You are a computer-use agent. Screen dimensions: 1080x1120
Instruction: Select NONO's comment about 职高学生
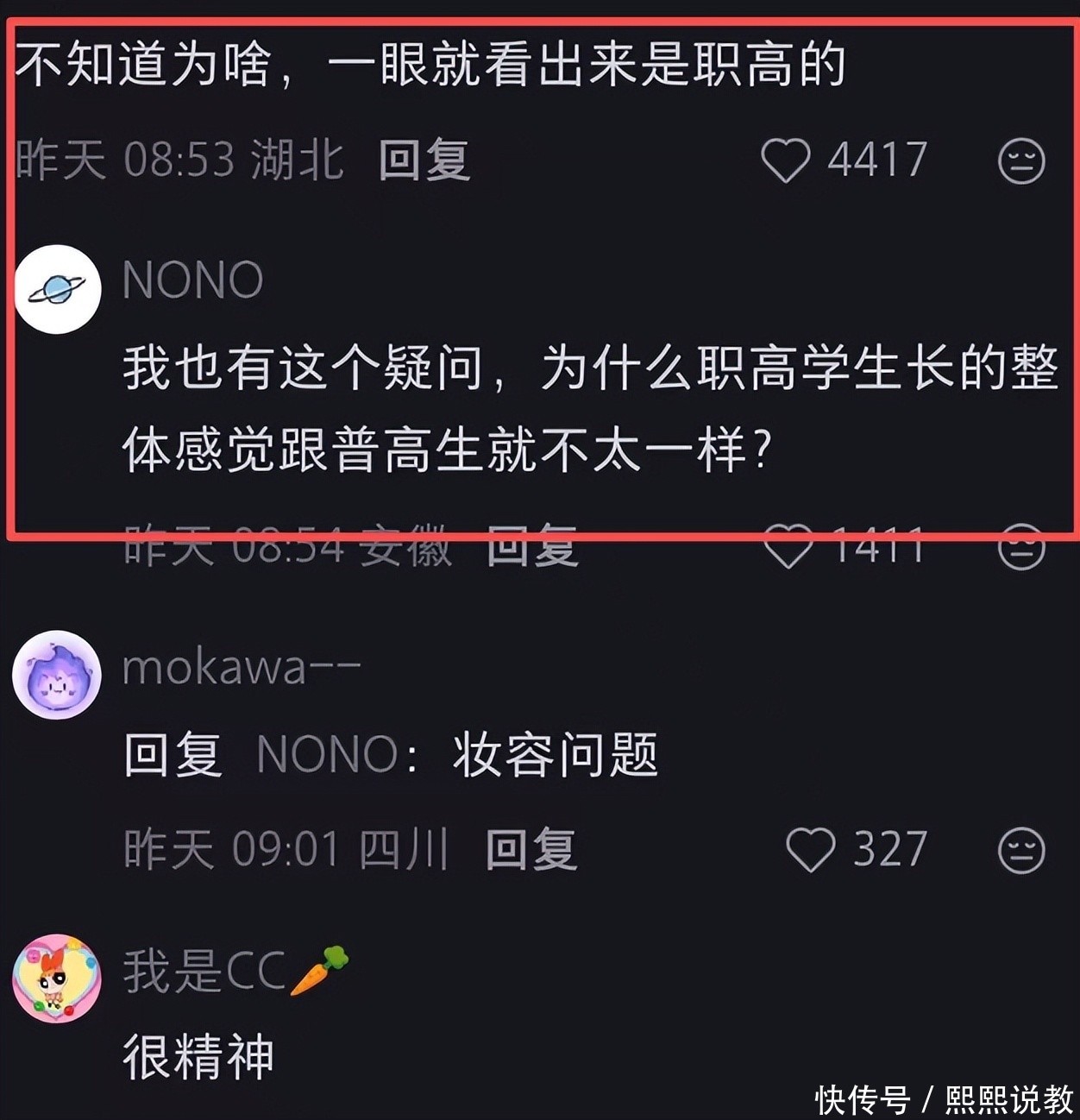tap(590, 408)
